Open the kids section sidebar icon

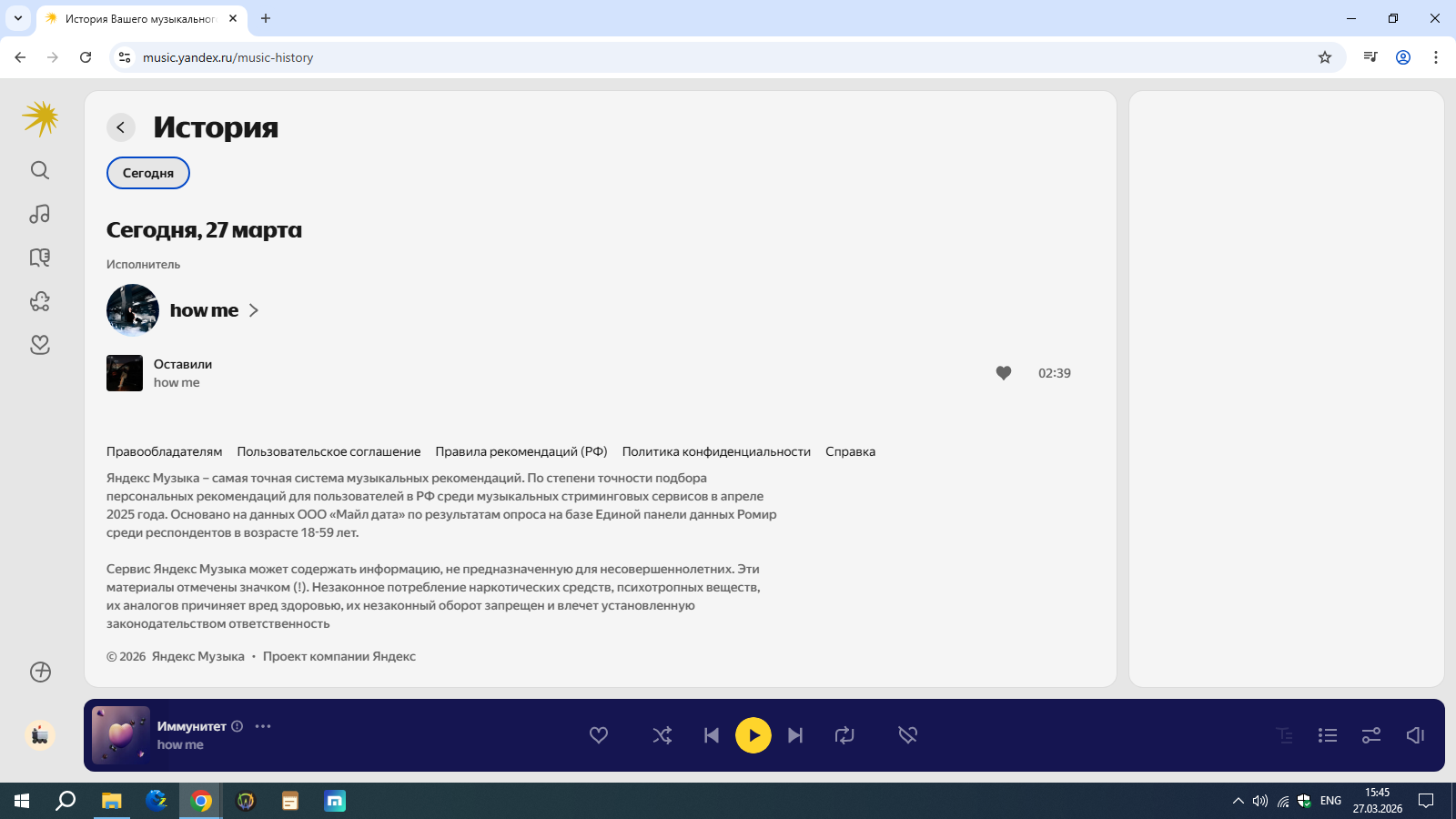point(40,301)
